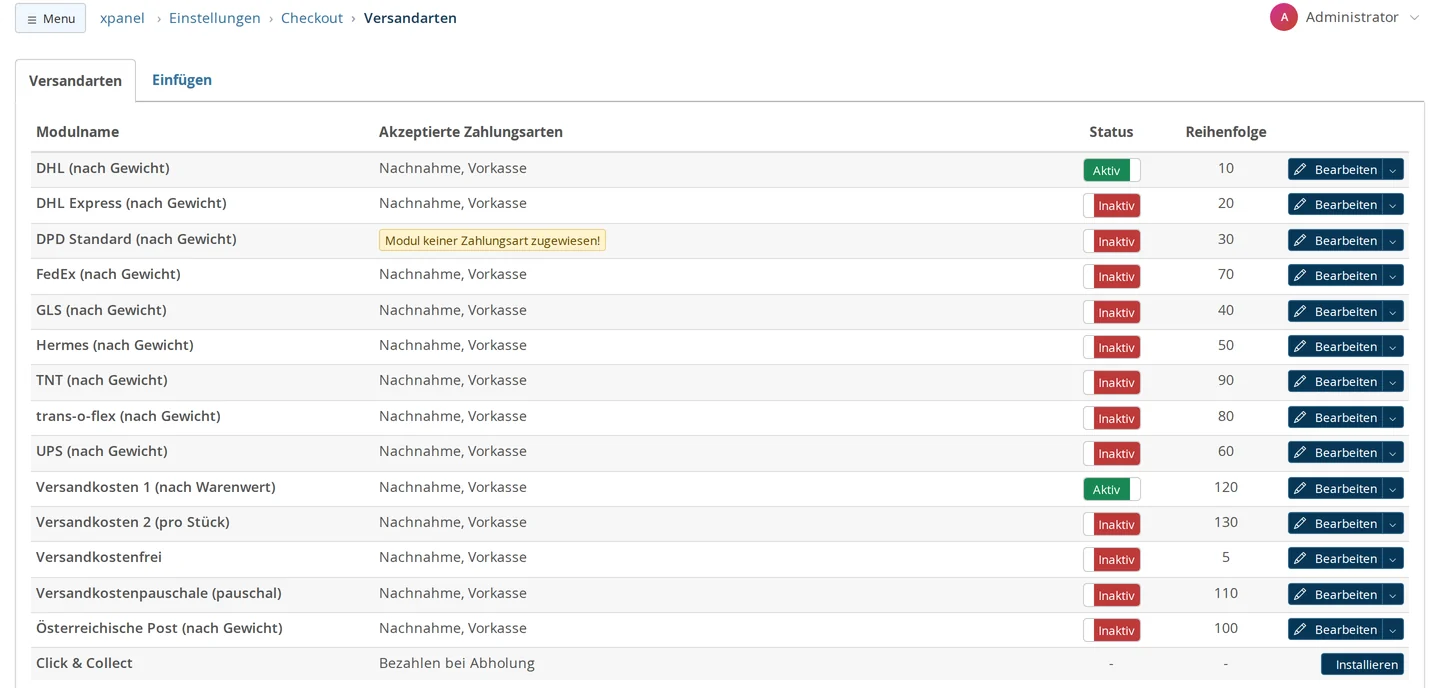The image size is (1440, 688).
Task: Toggle status of DHL (nach Gewicht)
Action: click(x=1112, y=170)
